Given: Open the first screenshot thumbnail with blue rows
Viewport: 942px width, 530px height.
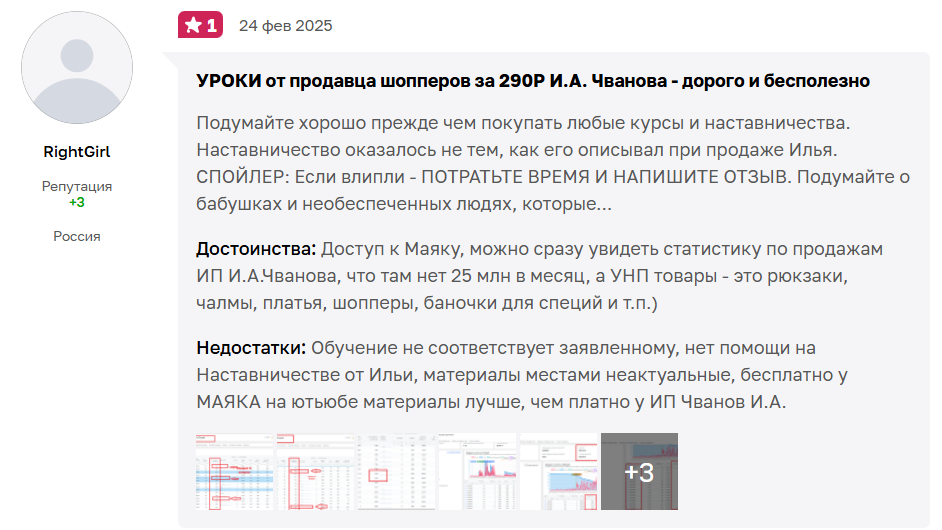Looking at the screenshot, I should (x=235, y=472).
